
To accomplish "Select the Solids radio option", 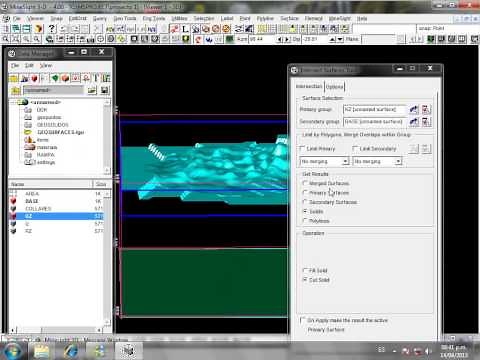I will [x=305, y=211].
